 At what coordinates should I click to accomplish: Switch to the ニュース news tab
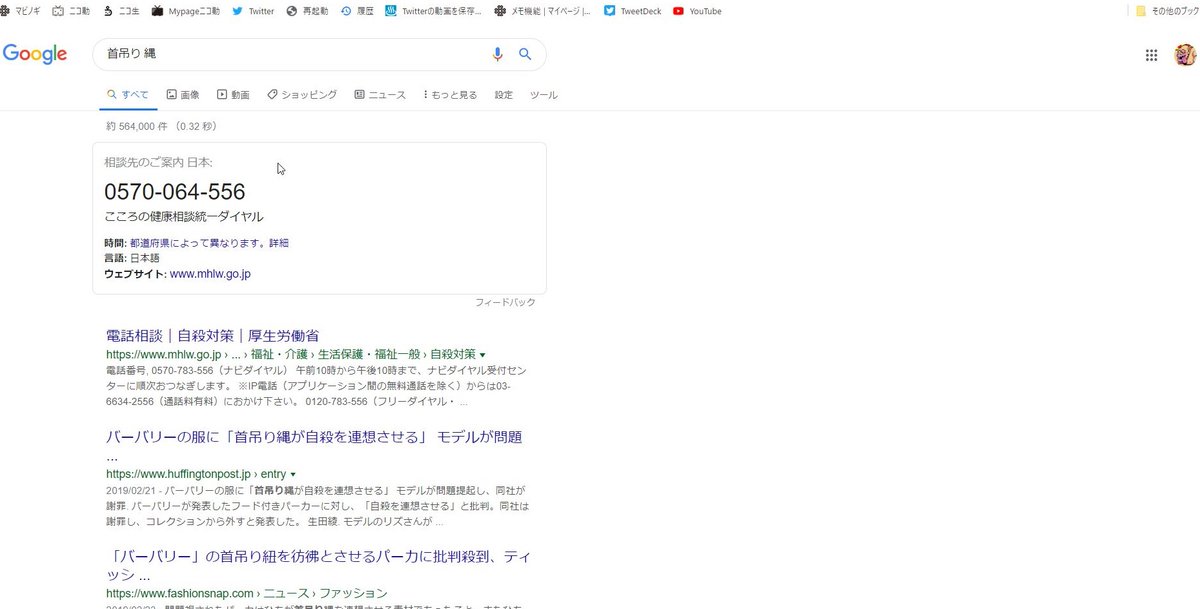tap(380, 95)
